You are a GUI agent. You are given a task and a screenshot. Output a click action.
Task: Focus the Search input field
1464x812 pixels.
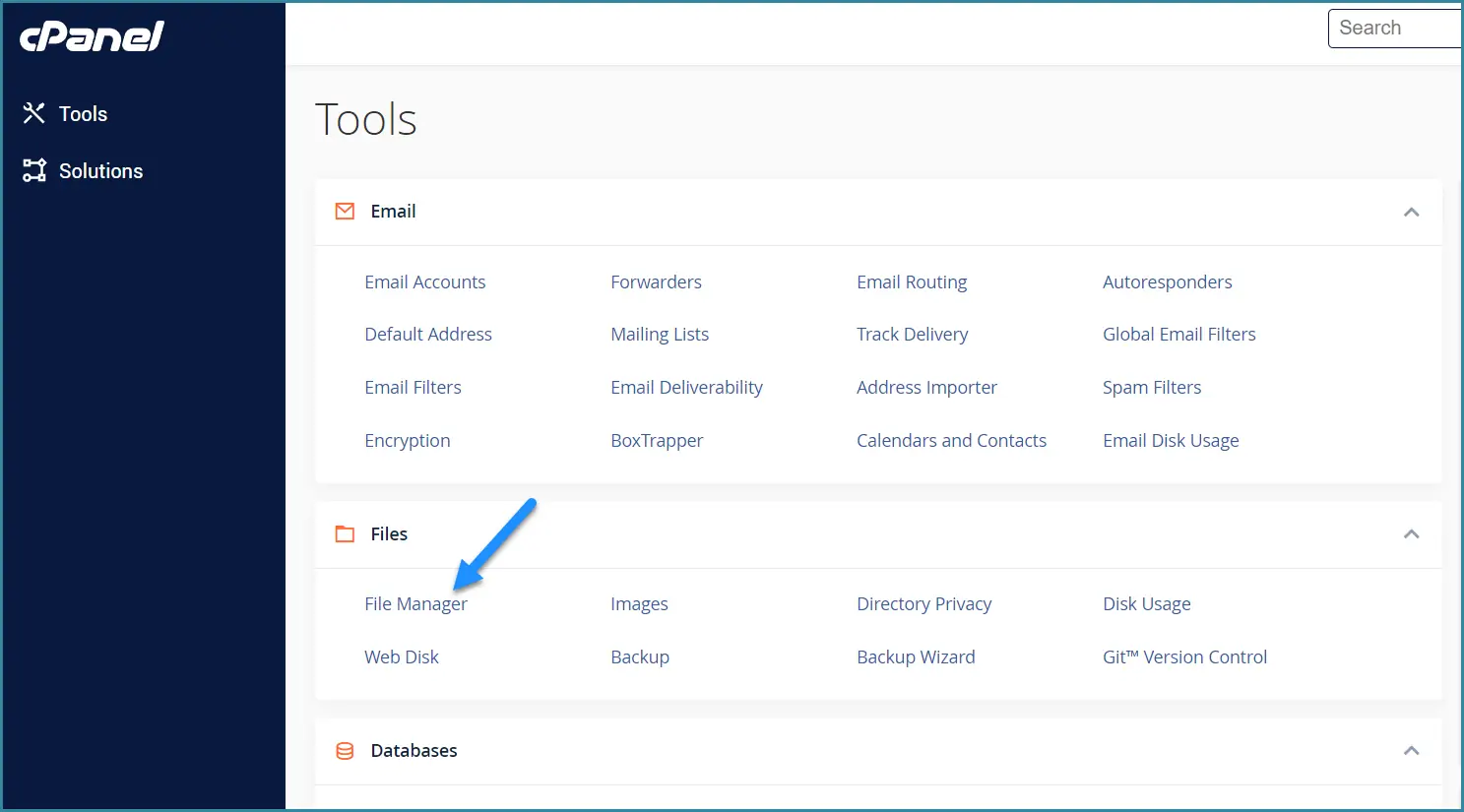1393,29
